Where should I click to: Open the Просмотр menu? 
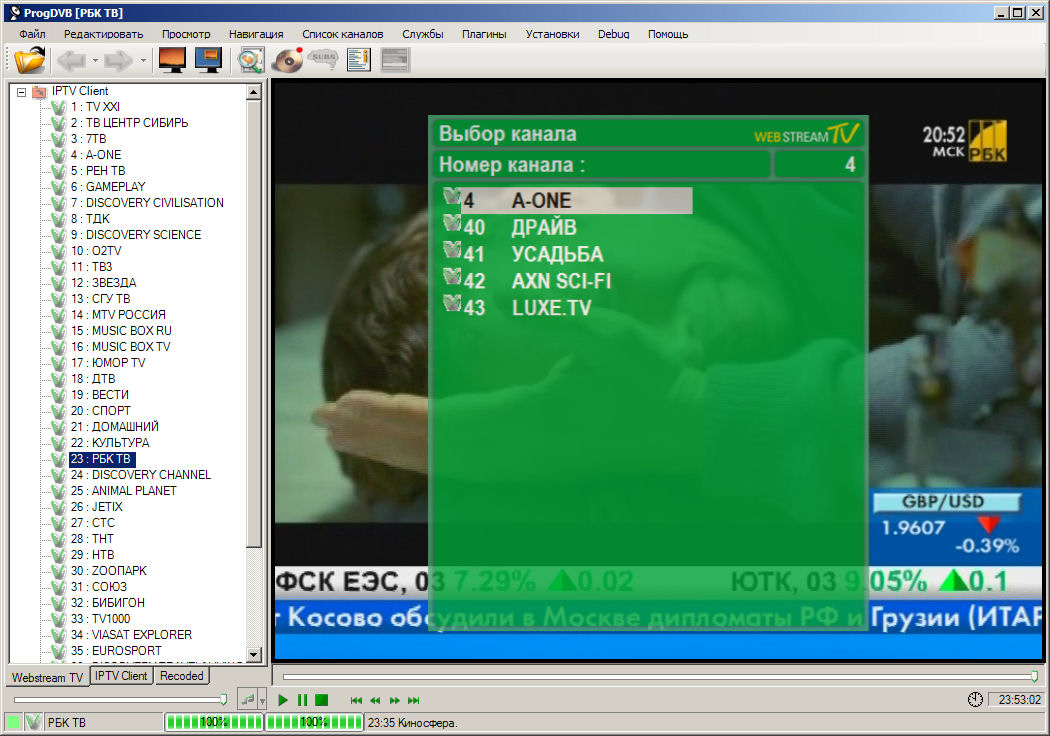(186, 34)
